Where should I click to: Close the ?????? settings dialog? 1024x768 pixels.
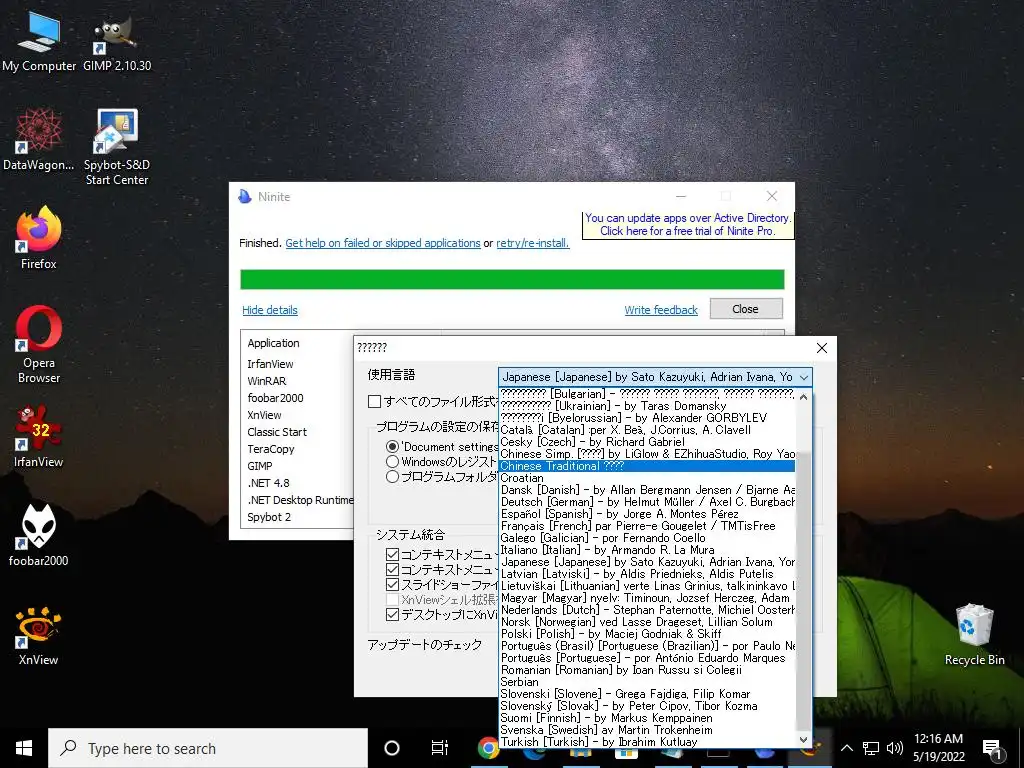coord(822,348)
